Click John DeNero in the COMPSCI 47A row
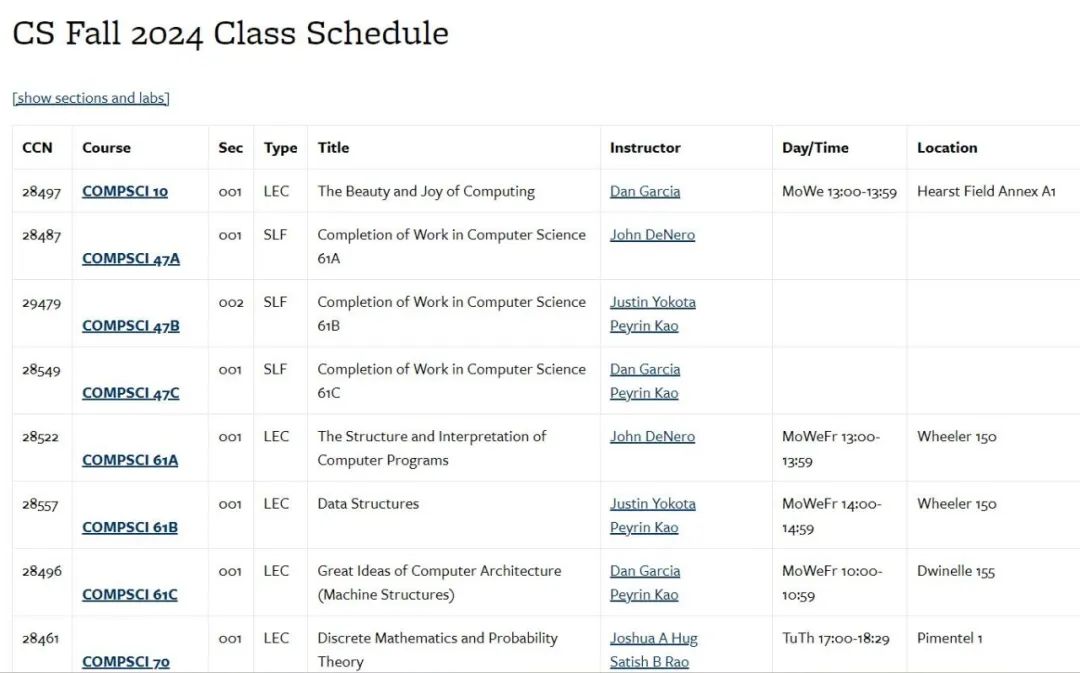 (x=652, y=235)
